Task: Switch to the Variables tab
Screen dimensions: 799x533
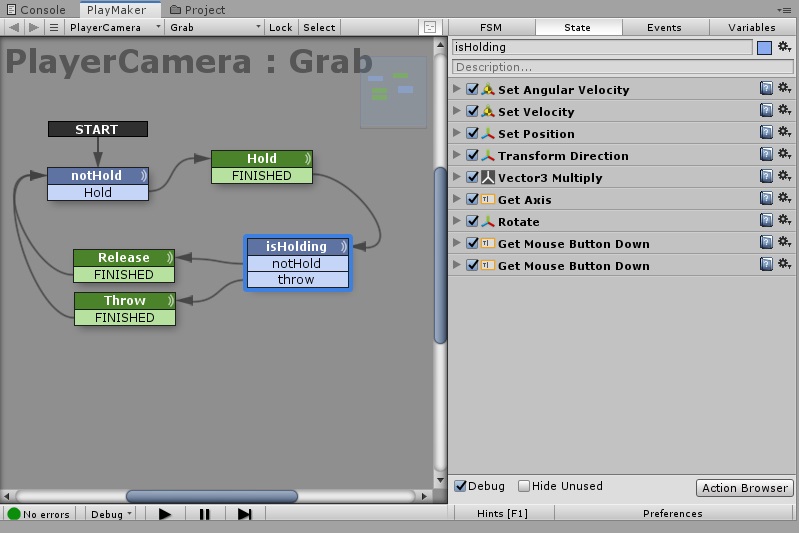Action: 752,28
